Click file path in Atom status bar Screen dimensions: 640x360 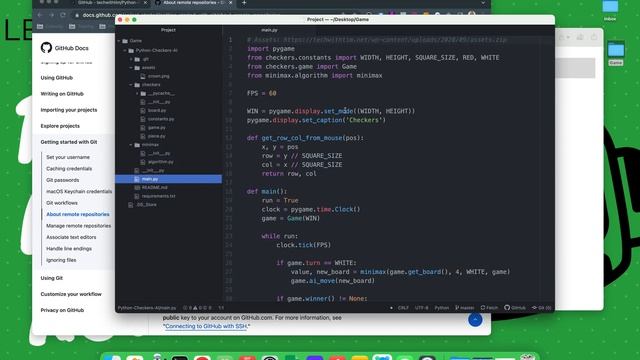[x=147, y=308]
